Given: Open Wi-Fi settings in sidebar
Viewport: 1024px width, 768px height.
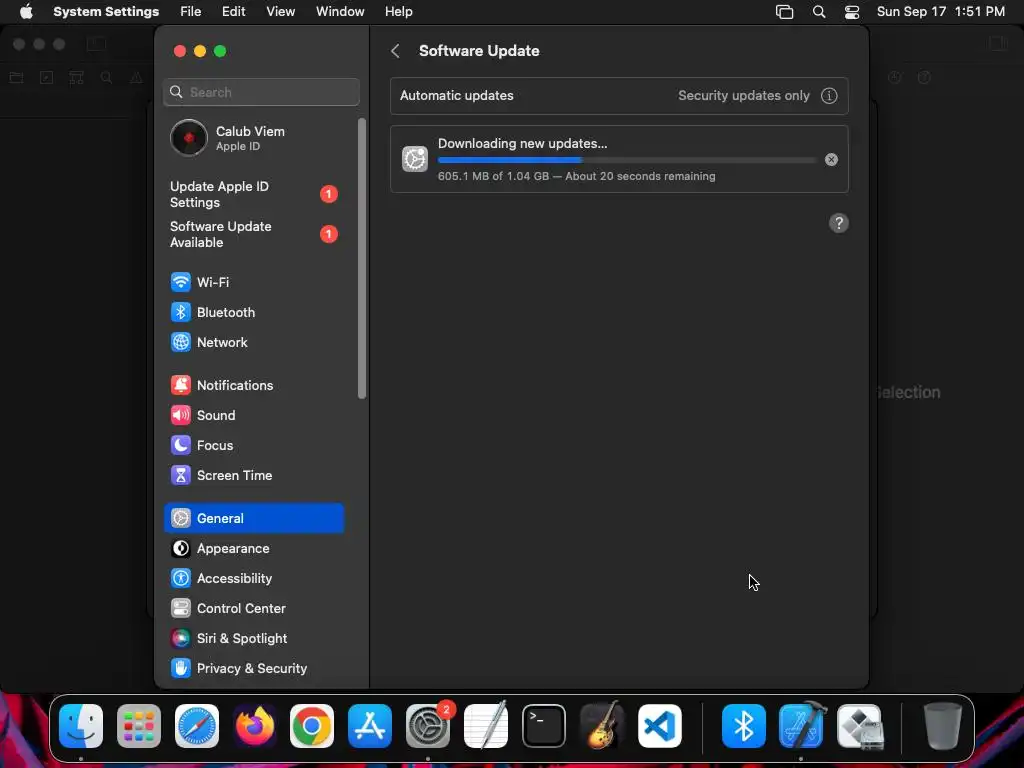Looking at the screenshot, I should pyautogui.click(x=253, y=282).
